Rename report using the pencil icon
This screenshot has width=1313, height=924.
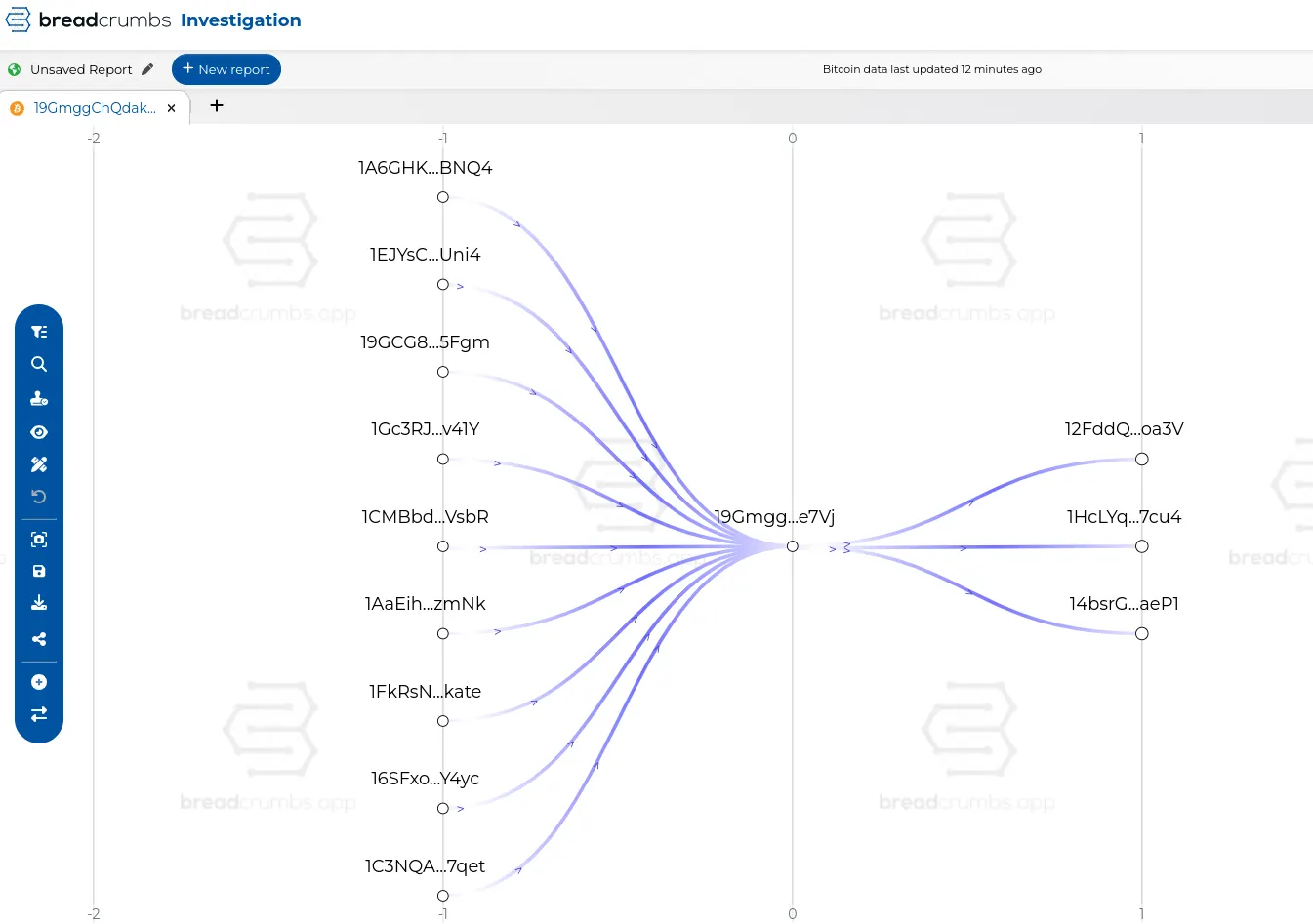pos(147,69)
